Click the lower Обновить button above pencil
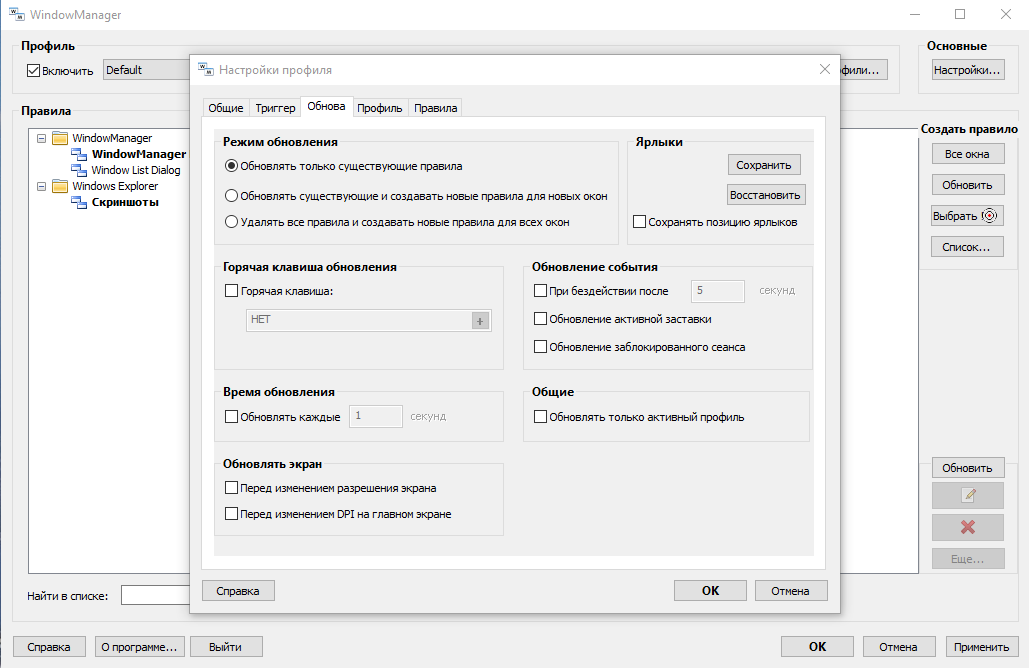1029x668 pixels. (968, 467)
